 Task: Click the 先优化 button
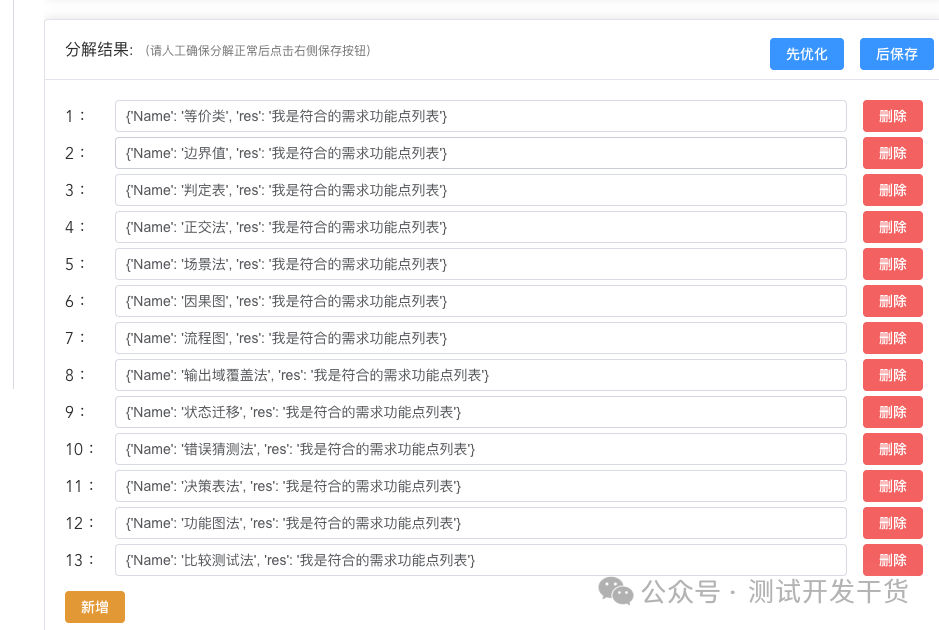coord(806,54)
